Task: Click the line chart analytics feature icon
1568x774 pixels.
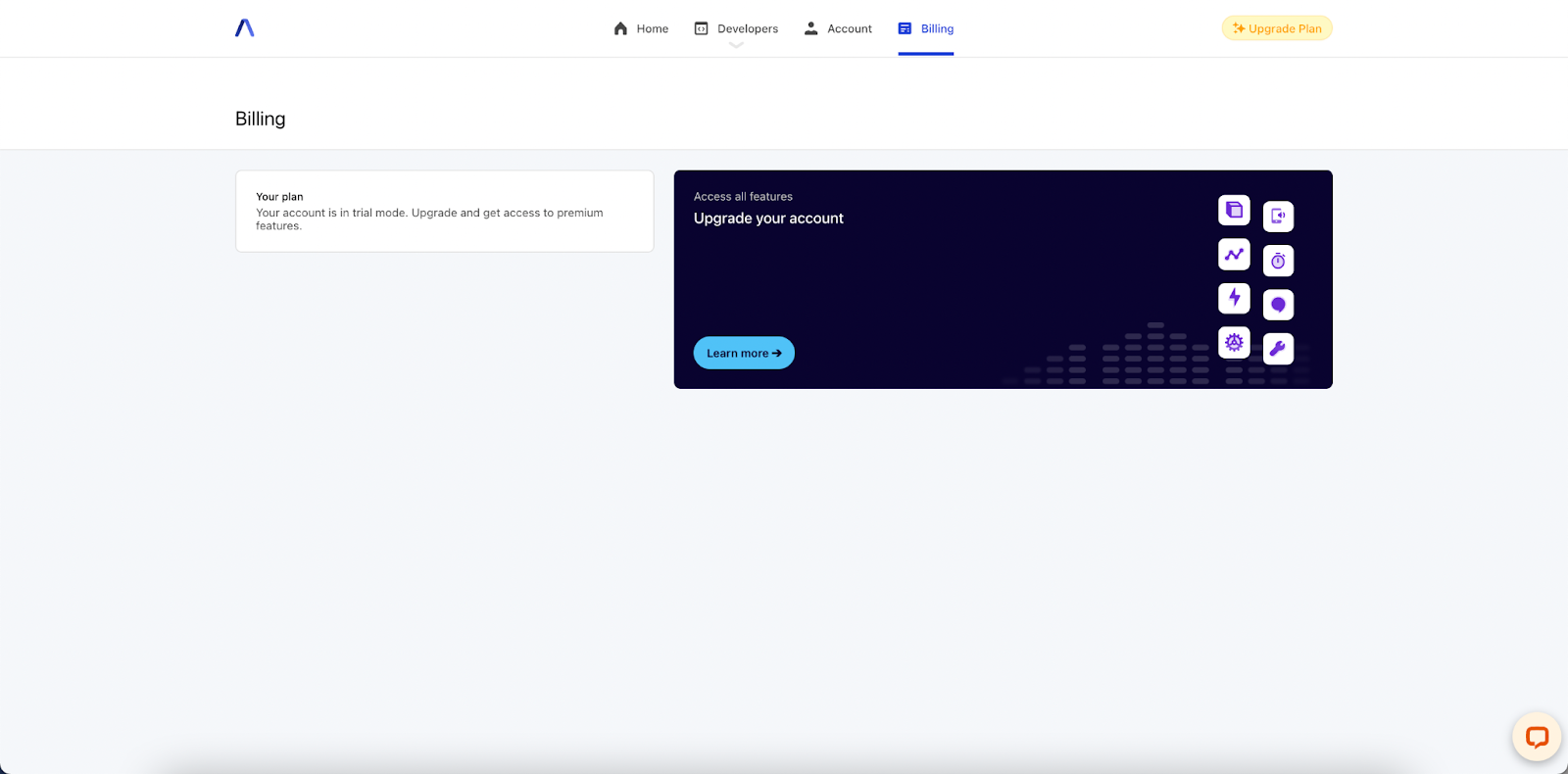Action: coord(1234,254)
